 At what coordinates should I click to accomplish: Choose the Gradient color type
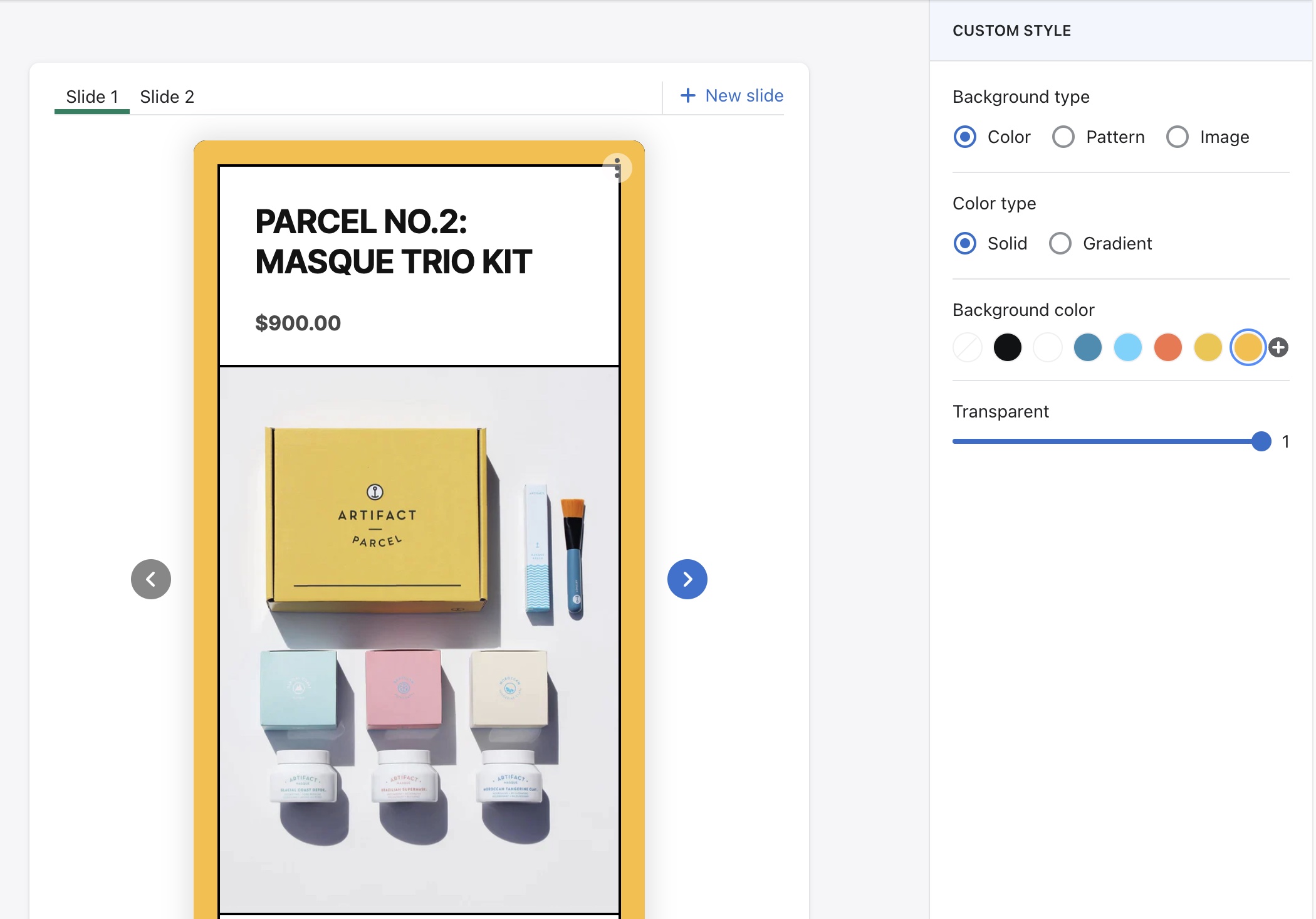pyautogui.click(x=1060, y=243)
